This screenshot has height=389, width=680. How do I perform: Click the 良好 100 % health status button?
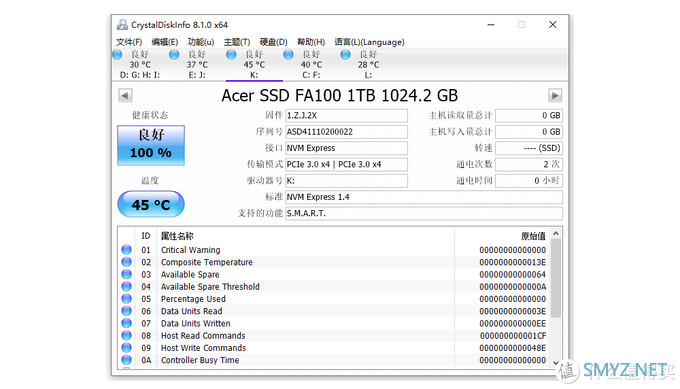(151, 146)
